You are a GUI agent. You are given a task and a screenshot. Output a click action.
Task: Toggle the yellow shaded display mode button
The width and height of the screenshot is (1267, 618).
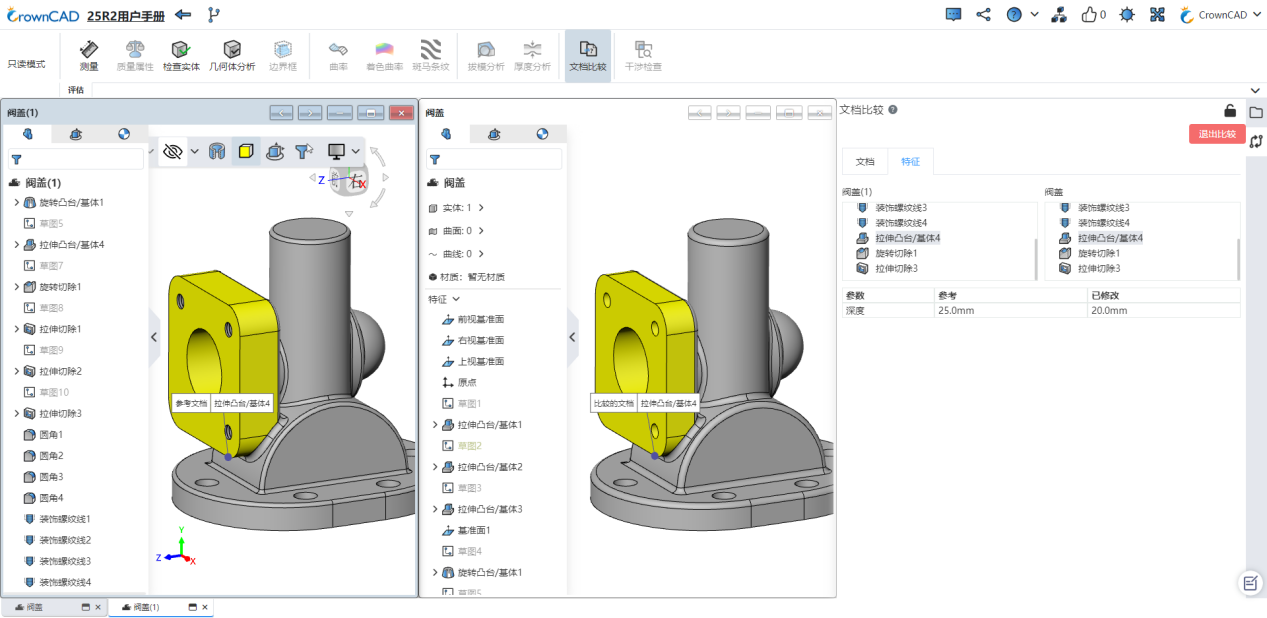(x=246, y=152)
